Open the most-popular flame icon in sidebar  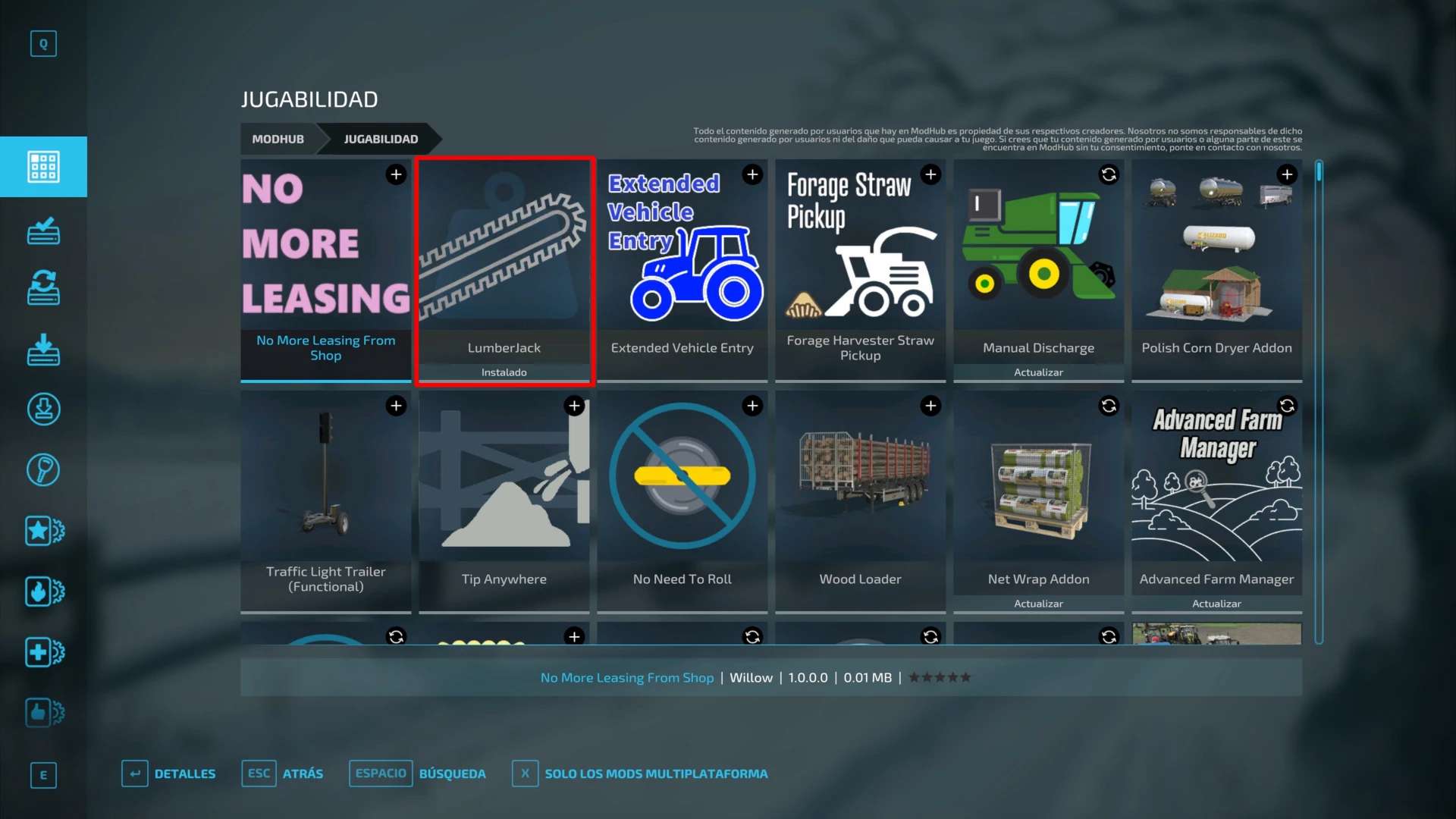click(43, 591)
